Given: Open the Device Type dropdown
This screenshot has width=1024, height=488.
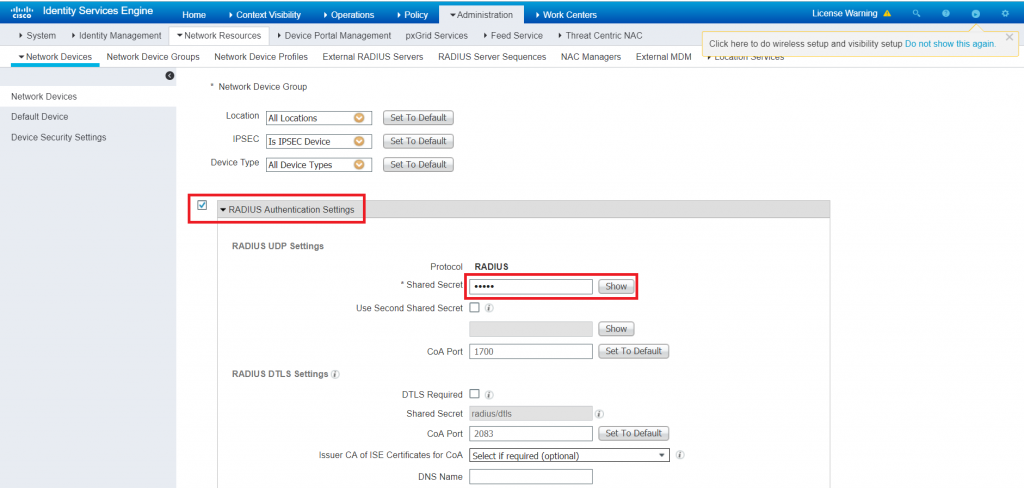Looking at the screenshot, I should coord(318,165).
